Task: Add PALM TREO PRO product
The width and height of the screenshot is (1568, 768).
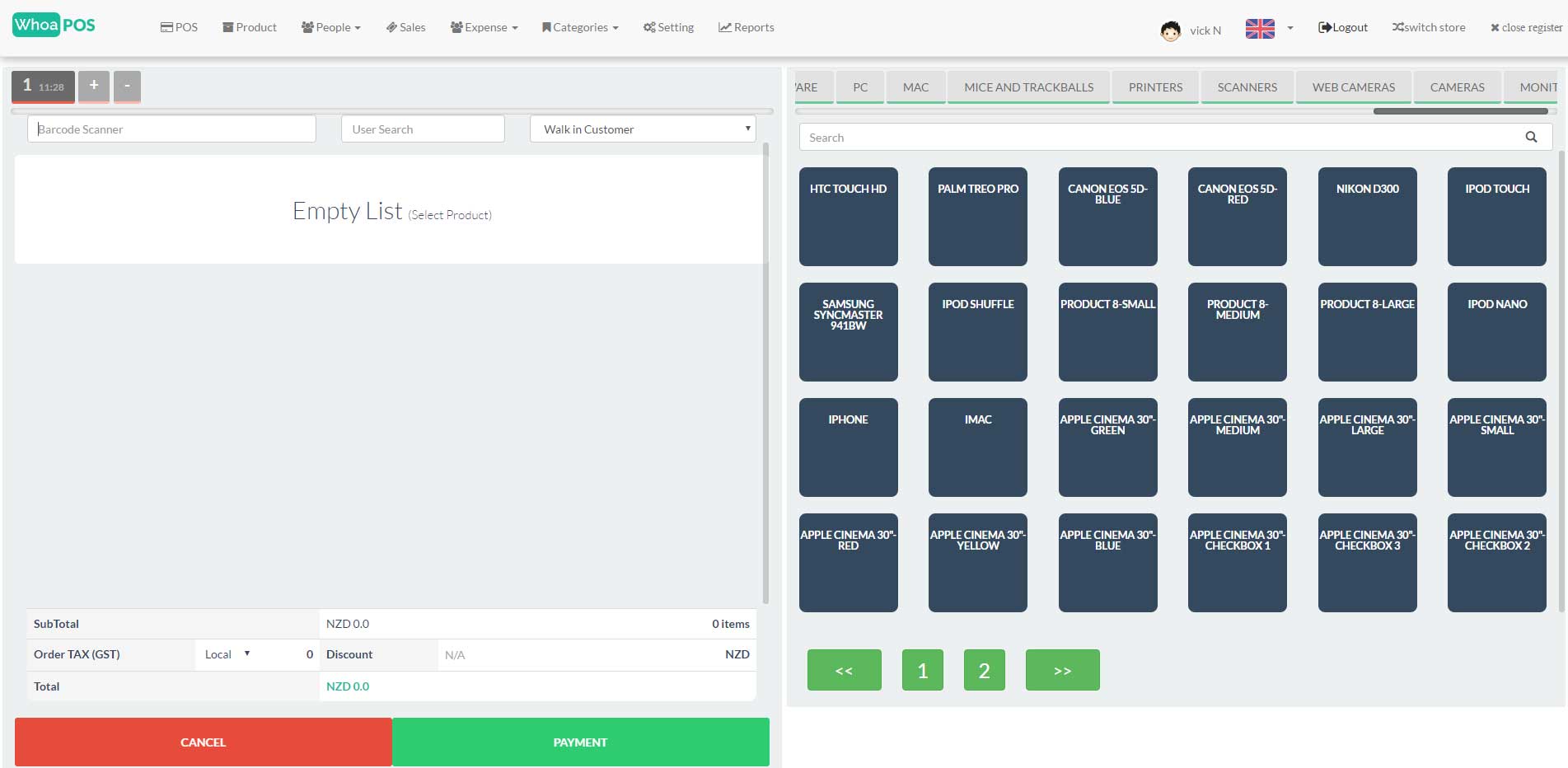Action: point(977,217)
